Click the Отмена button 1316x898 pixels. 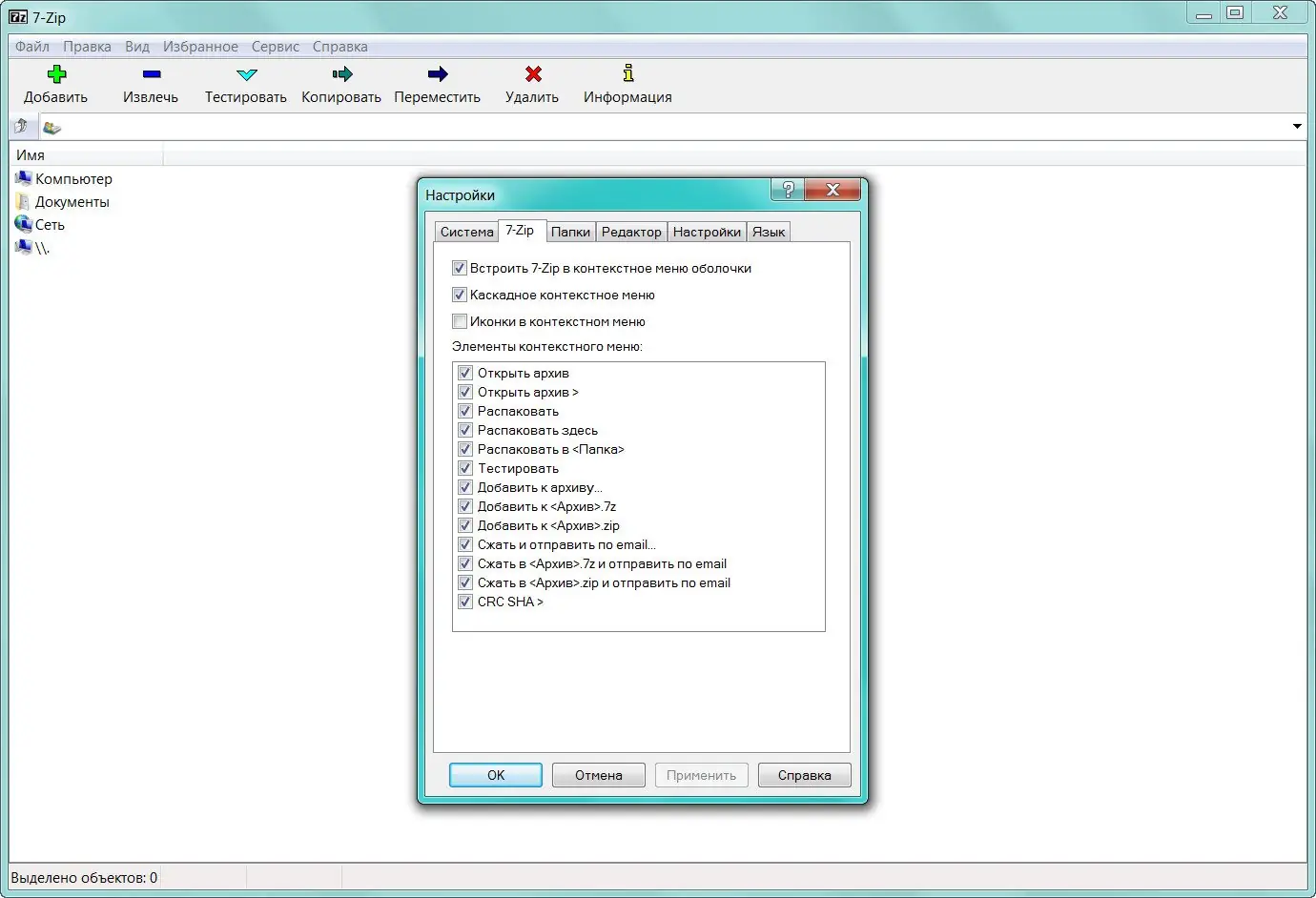click(x=599, y=775)
